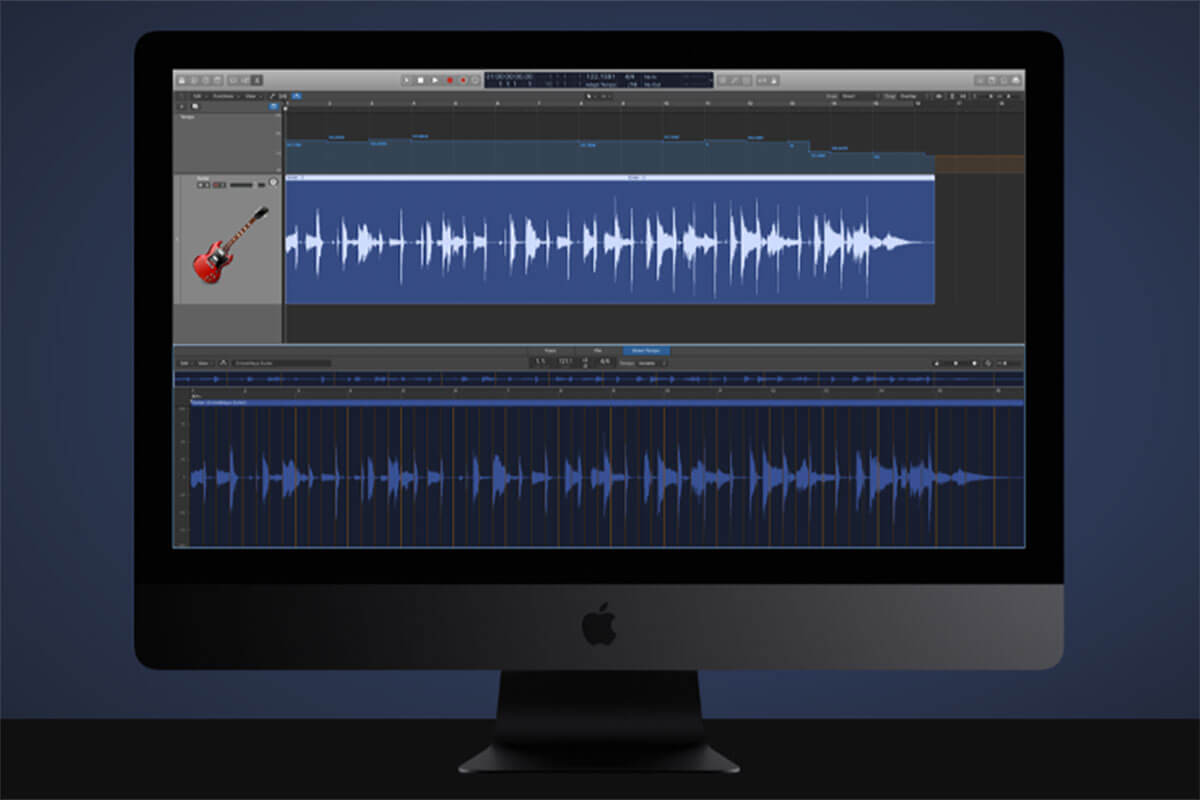Select the guitar audio region waveform

(609, 243)
